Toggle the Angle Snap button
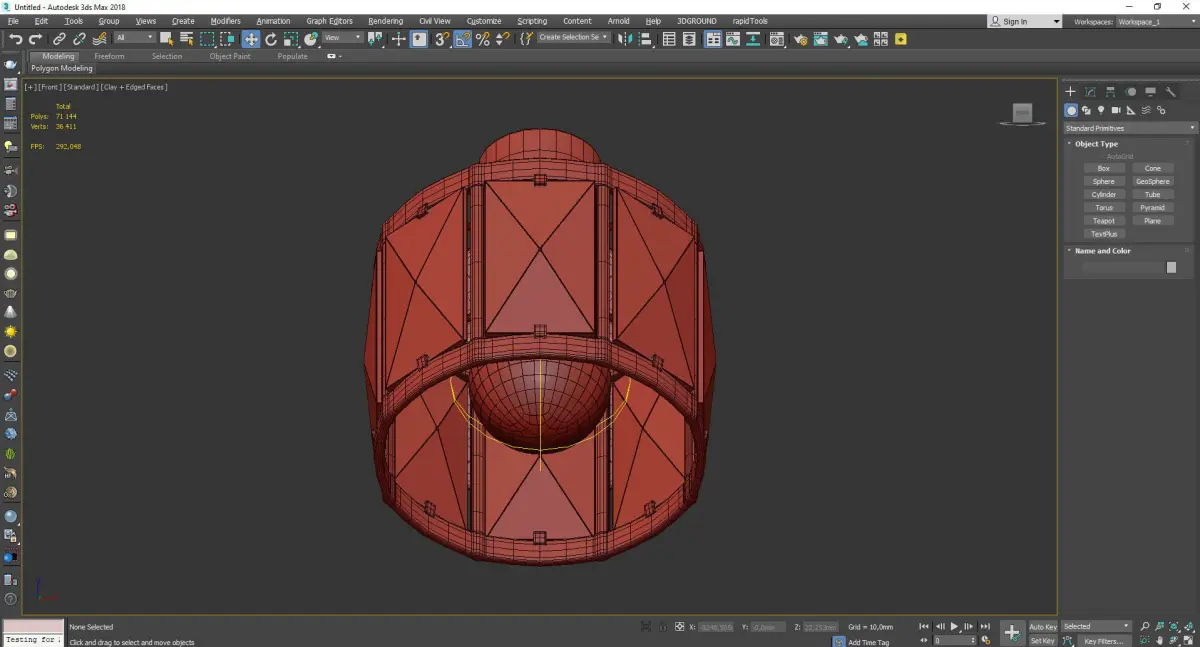 click(462, 39)
